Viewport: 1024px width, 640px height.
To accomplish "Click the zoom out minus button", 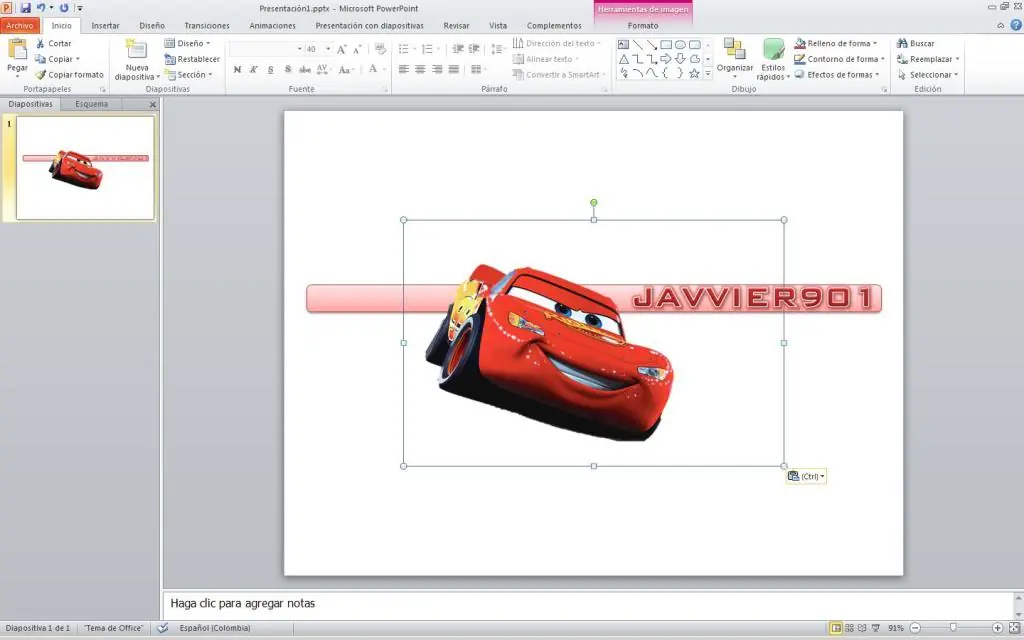I will tap(915, 628).
